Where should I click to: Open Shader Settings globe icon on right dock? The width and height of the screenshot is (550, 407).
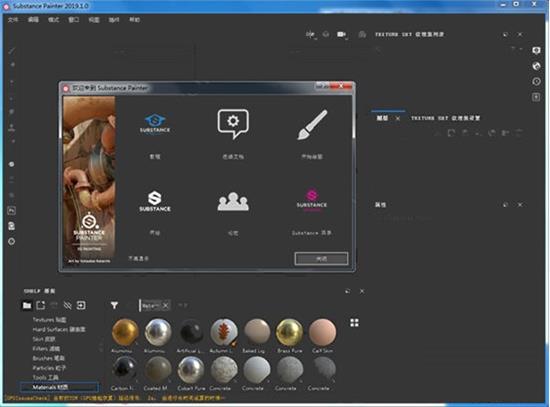pyautogui.click(x=536, y=66)
